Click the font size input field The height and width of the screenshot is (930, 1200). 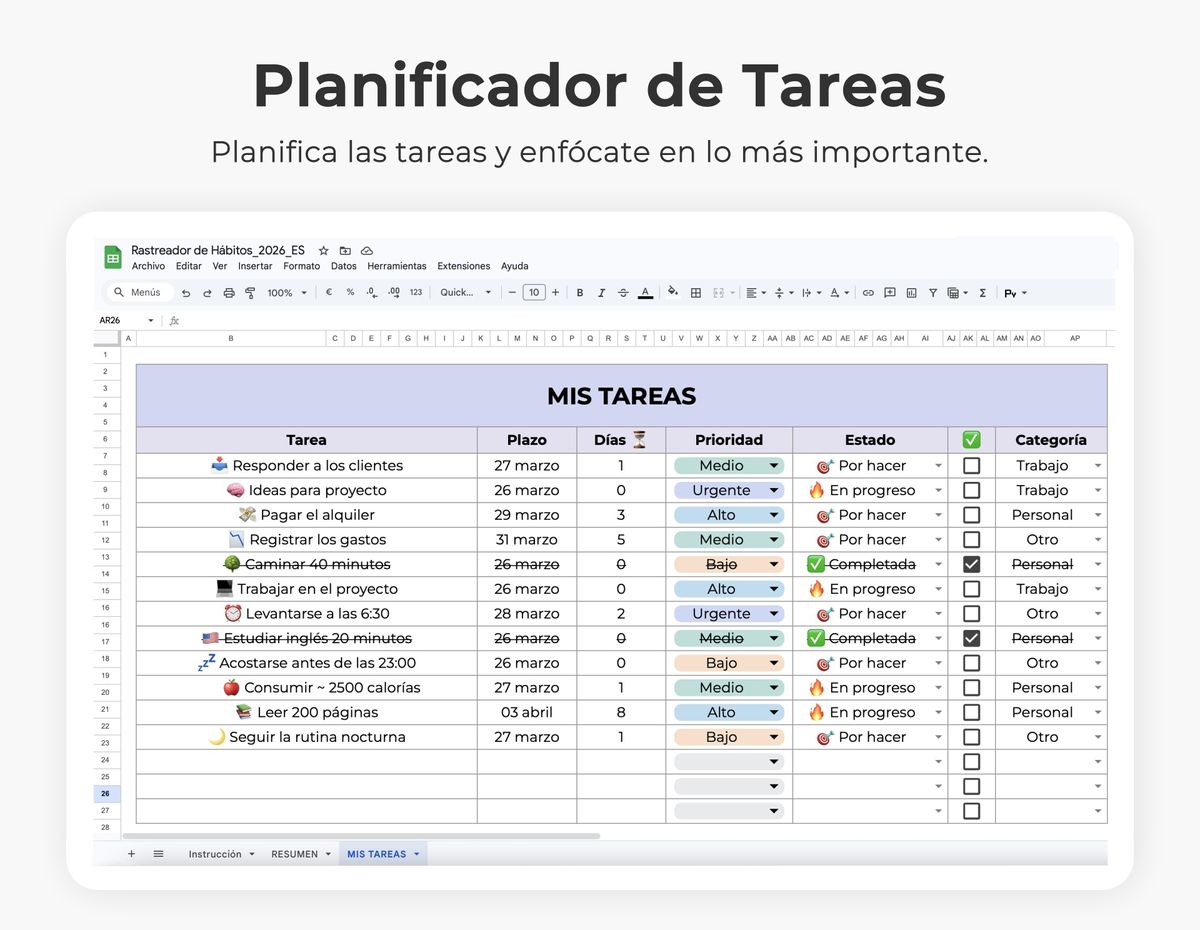click(534, 293)
